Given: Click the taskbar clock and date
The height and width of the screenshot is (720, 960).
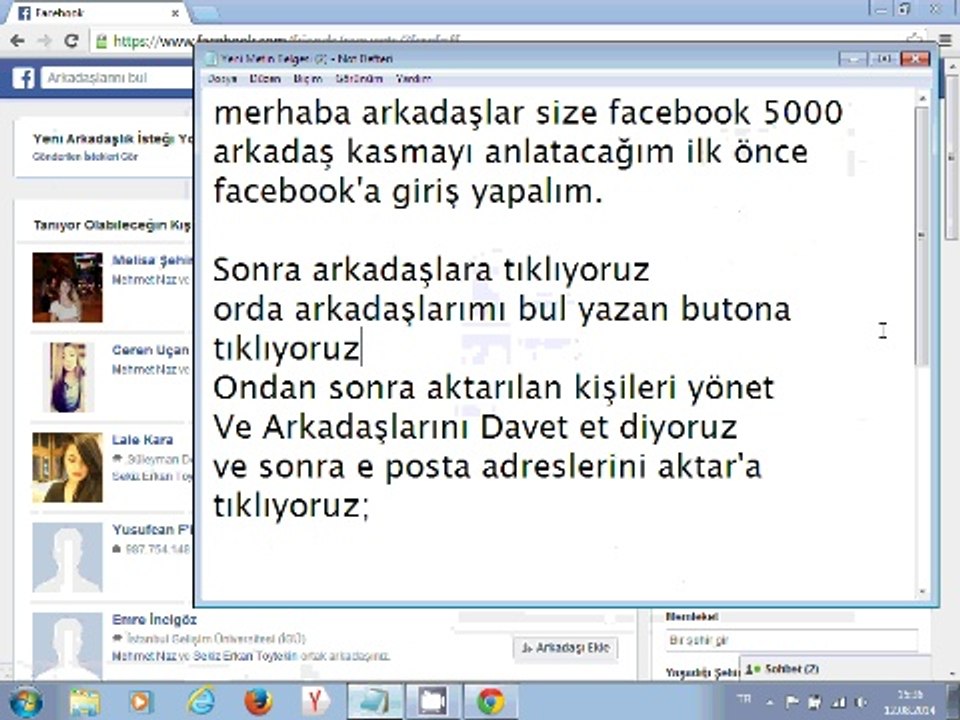Looking at the screenshot, I should point(912,702).
